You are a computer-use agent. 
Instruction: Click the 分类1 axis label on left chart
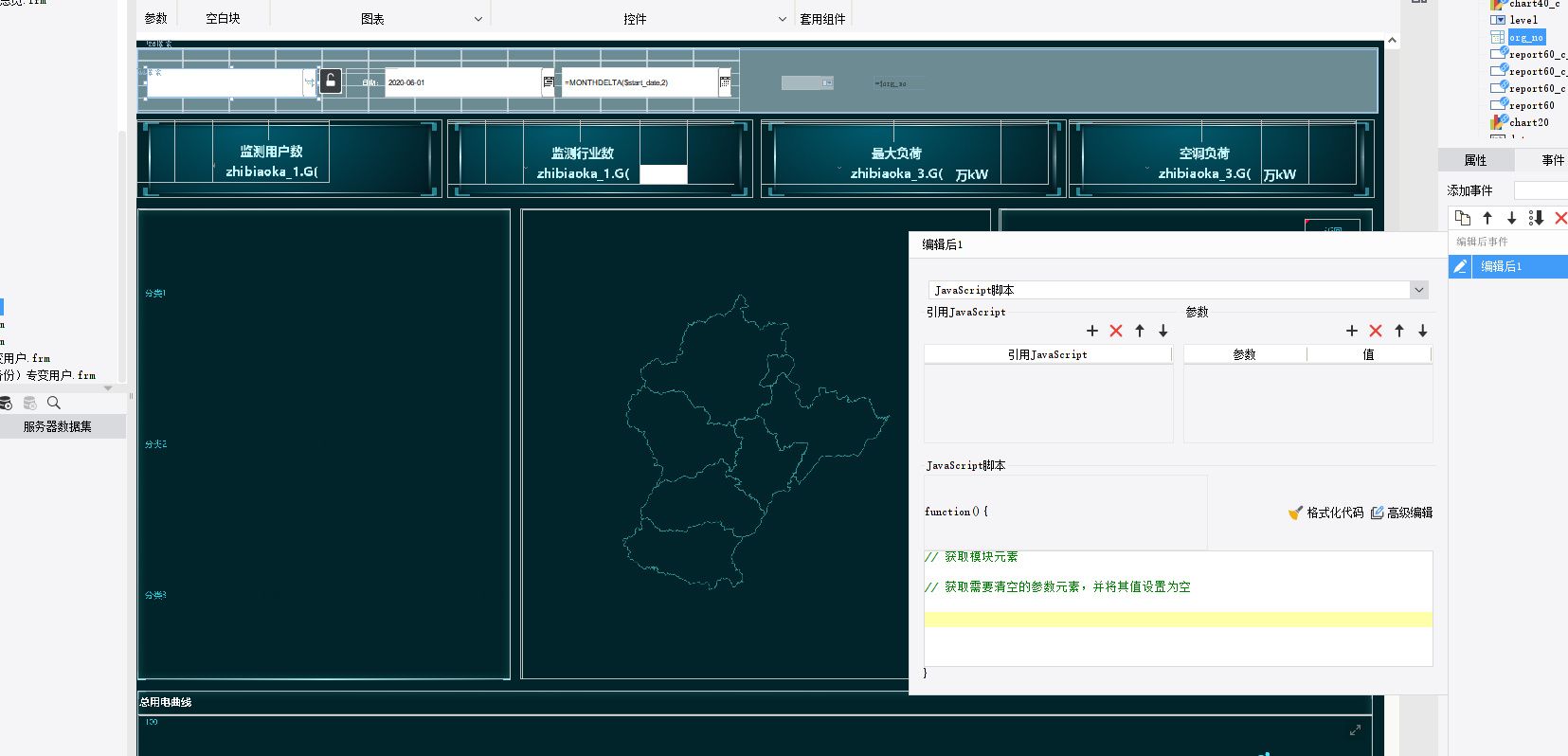(x=155, y=294)
